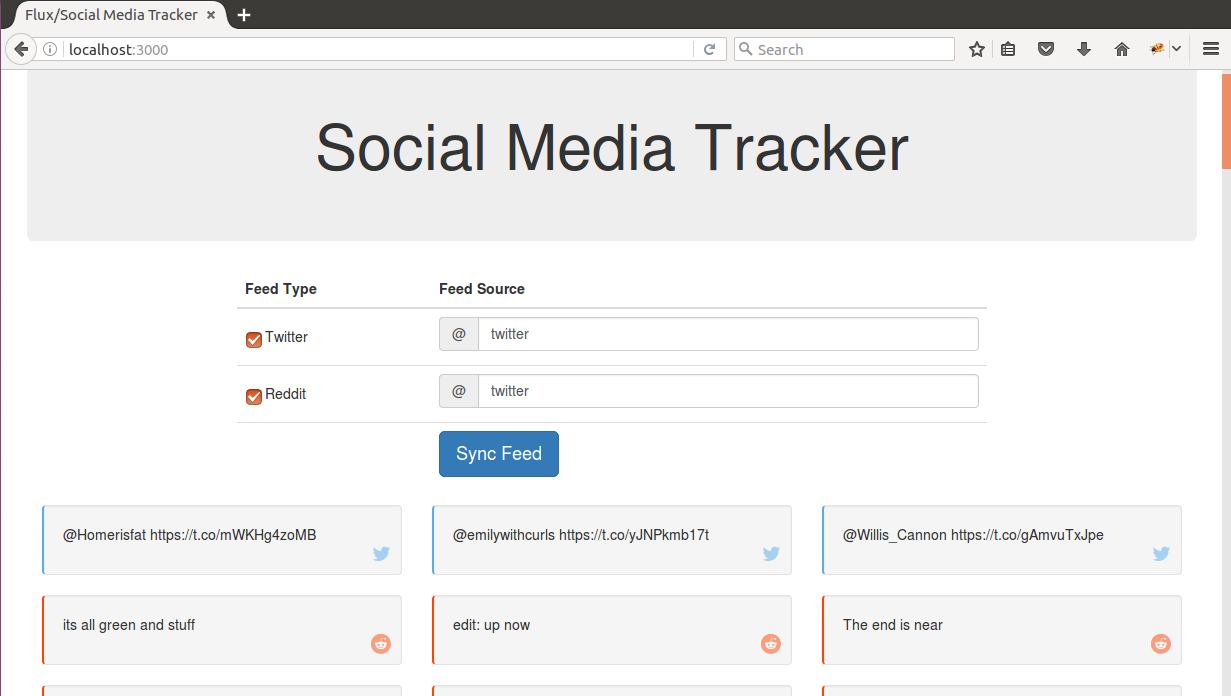Image resolution: width=1231 pixels, height=696 pixels.
Task: Click the @Homerisfat tweet text
Action: coord(189,535)
